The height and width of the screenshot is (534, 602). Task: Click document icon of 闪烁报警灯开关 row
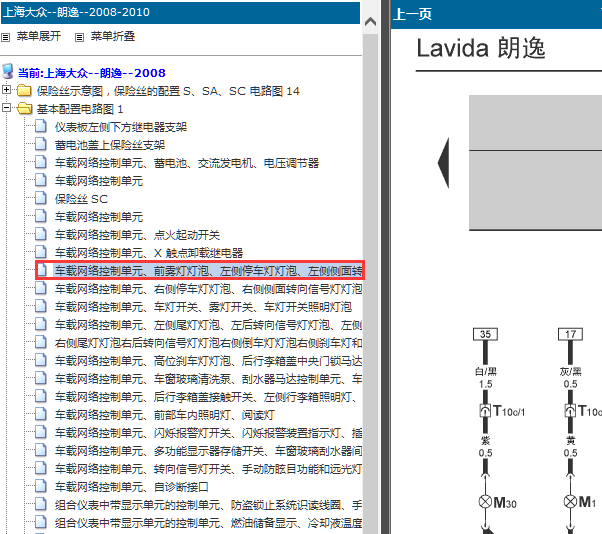[x=41, y=432]
